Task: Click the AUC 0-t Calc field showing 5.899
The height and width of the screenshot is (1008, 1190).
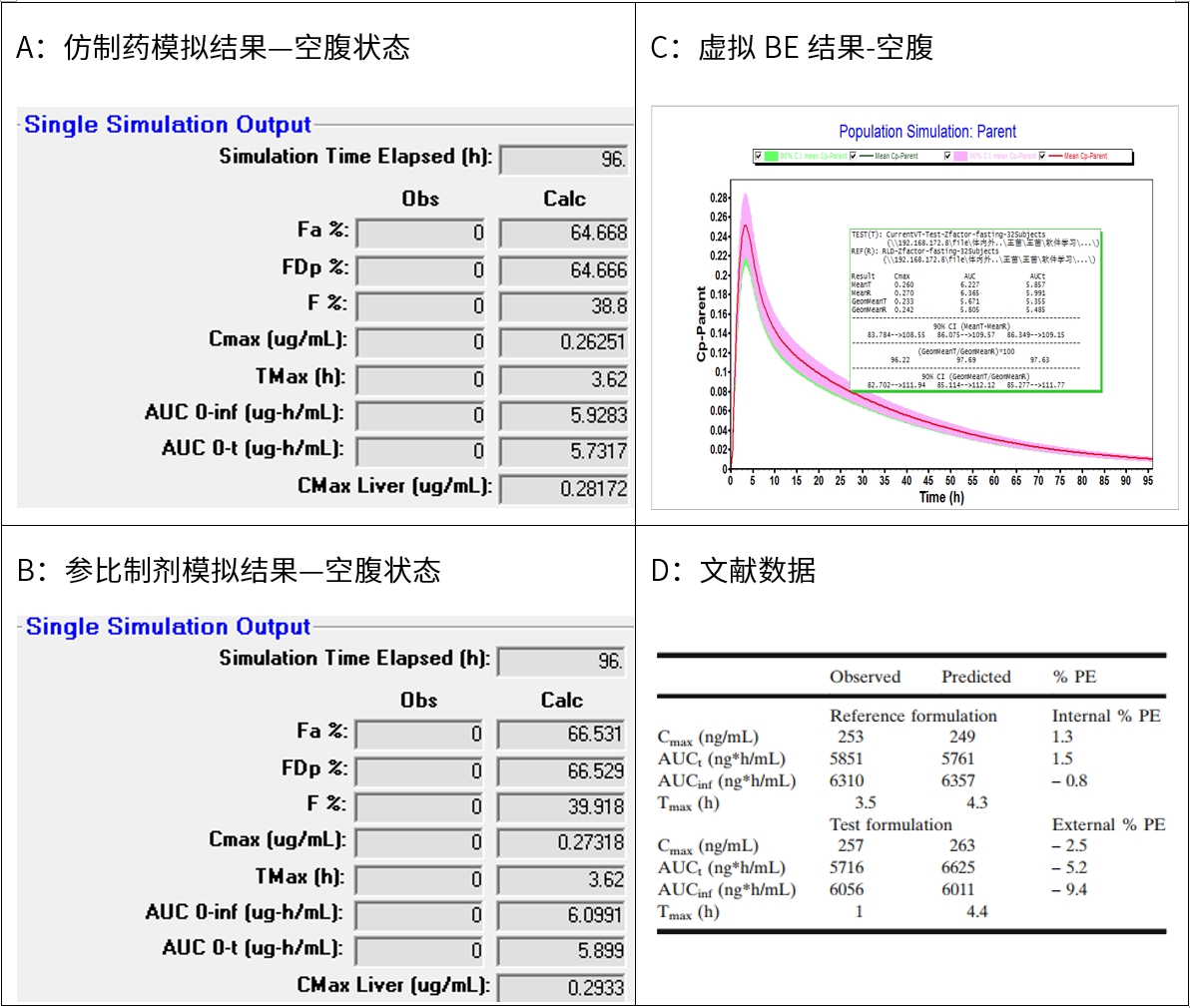Action: [561, 951]
